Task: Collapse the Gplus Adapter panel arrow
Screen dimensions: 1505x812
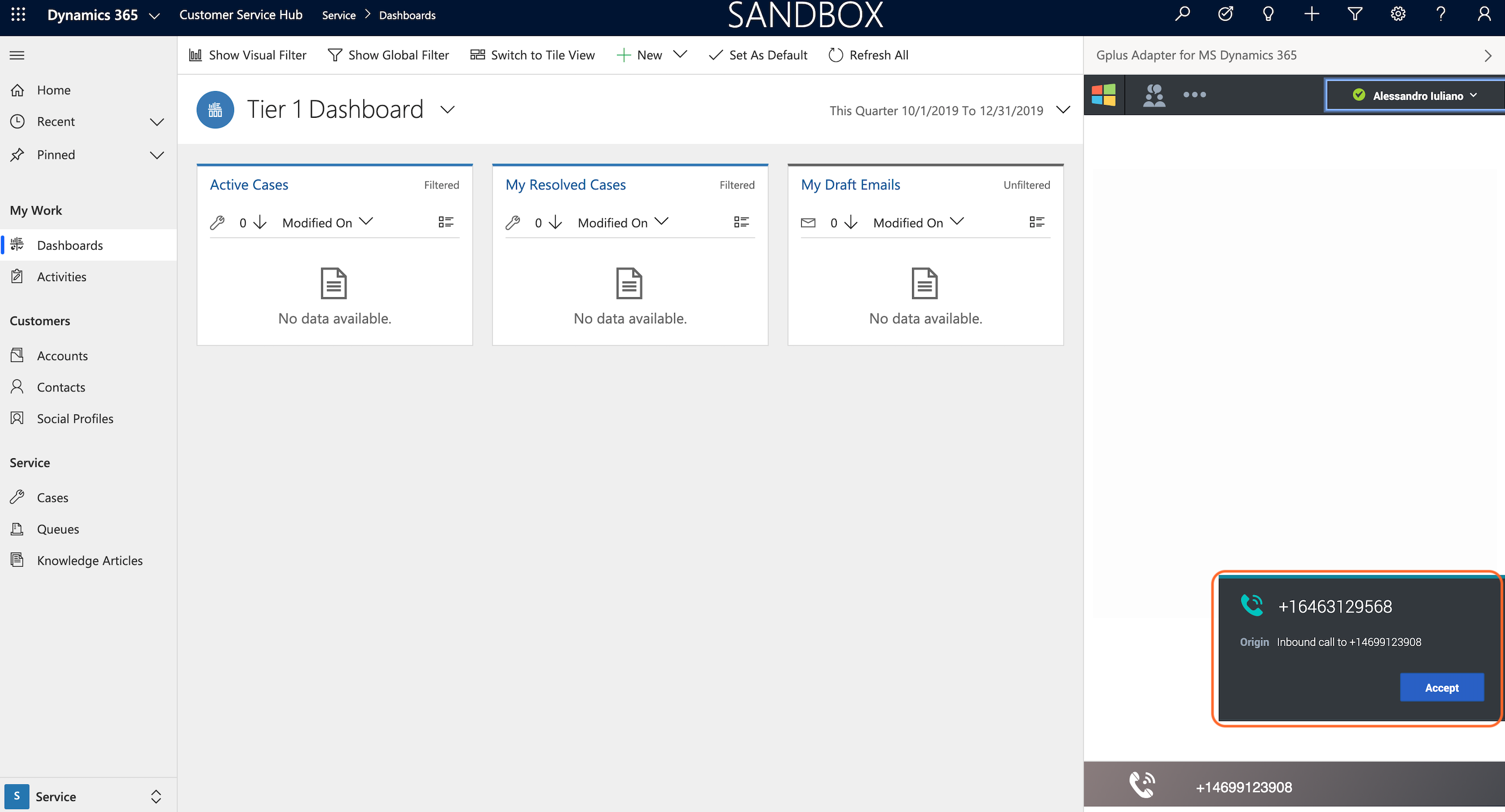Action: [x=1488, y=55]
